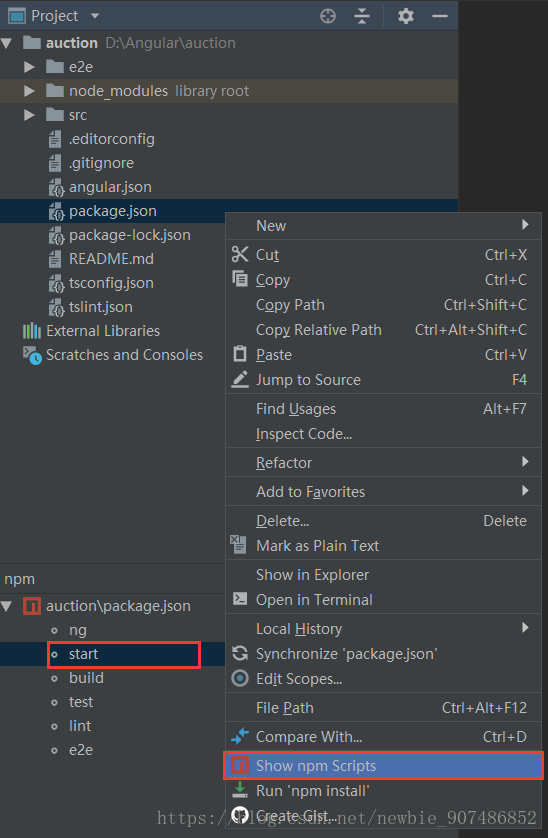The height and width of the screenshot is (838, 548).
Task: Expand the node_modules folder arrow
Action: tap(29, 91)
